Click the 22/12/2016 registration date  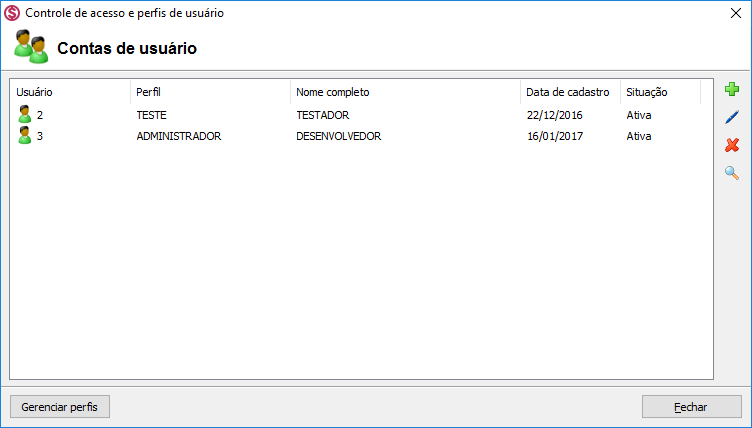554,115
